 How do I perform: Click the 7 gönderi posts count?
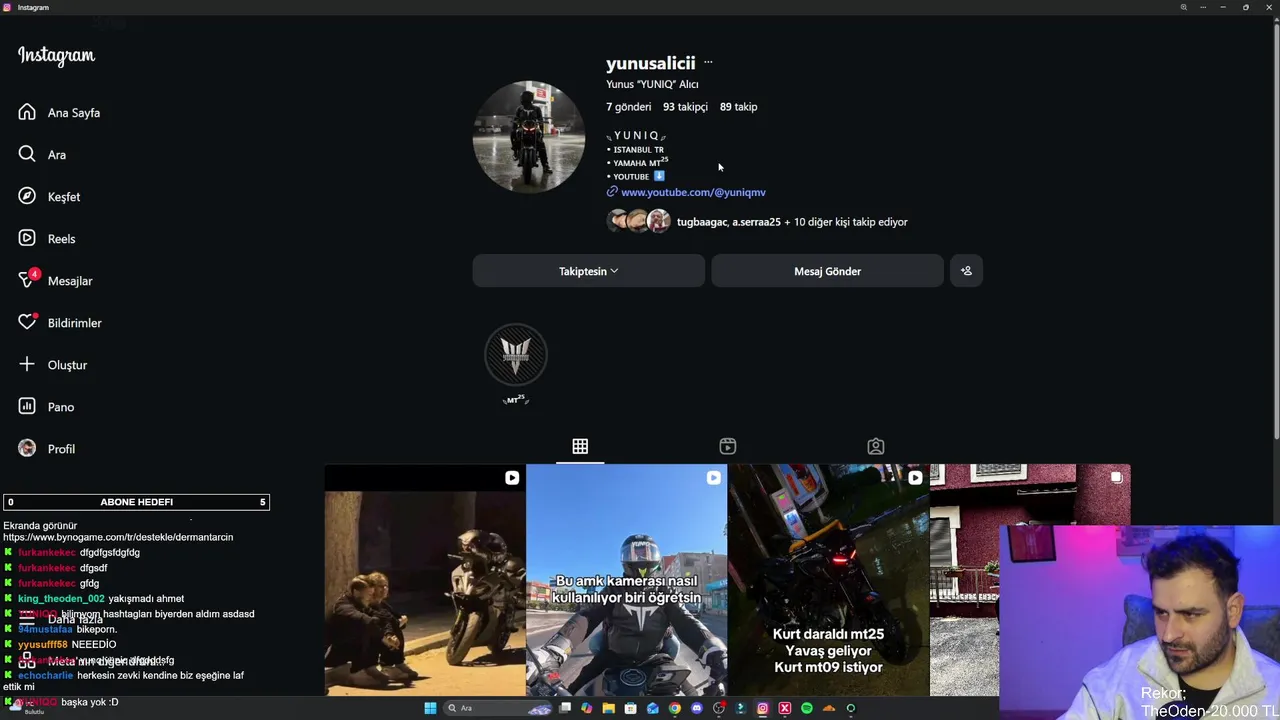pos(628,107)
